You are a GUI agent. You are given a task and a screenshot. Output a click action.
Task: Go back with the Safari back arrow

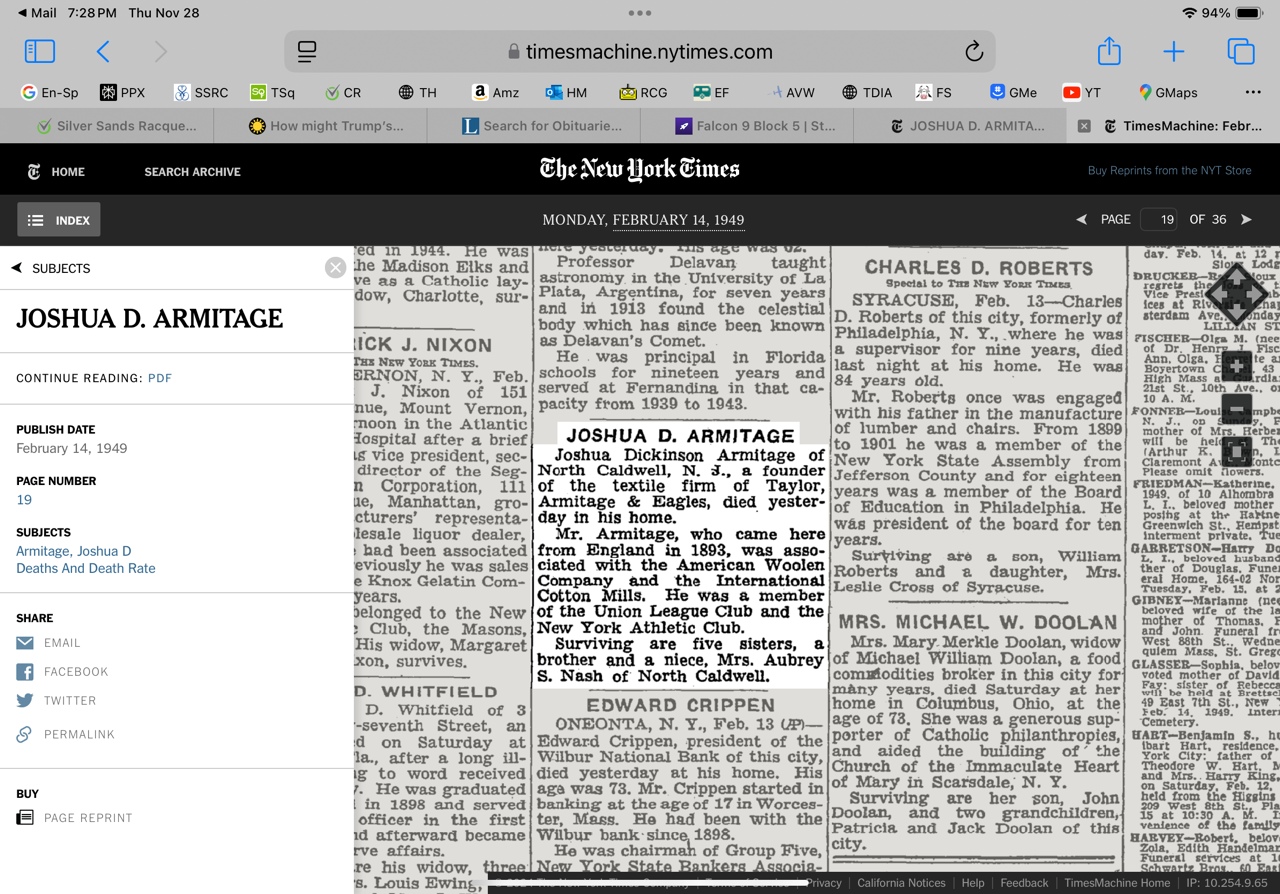tap(103, 51)
